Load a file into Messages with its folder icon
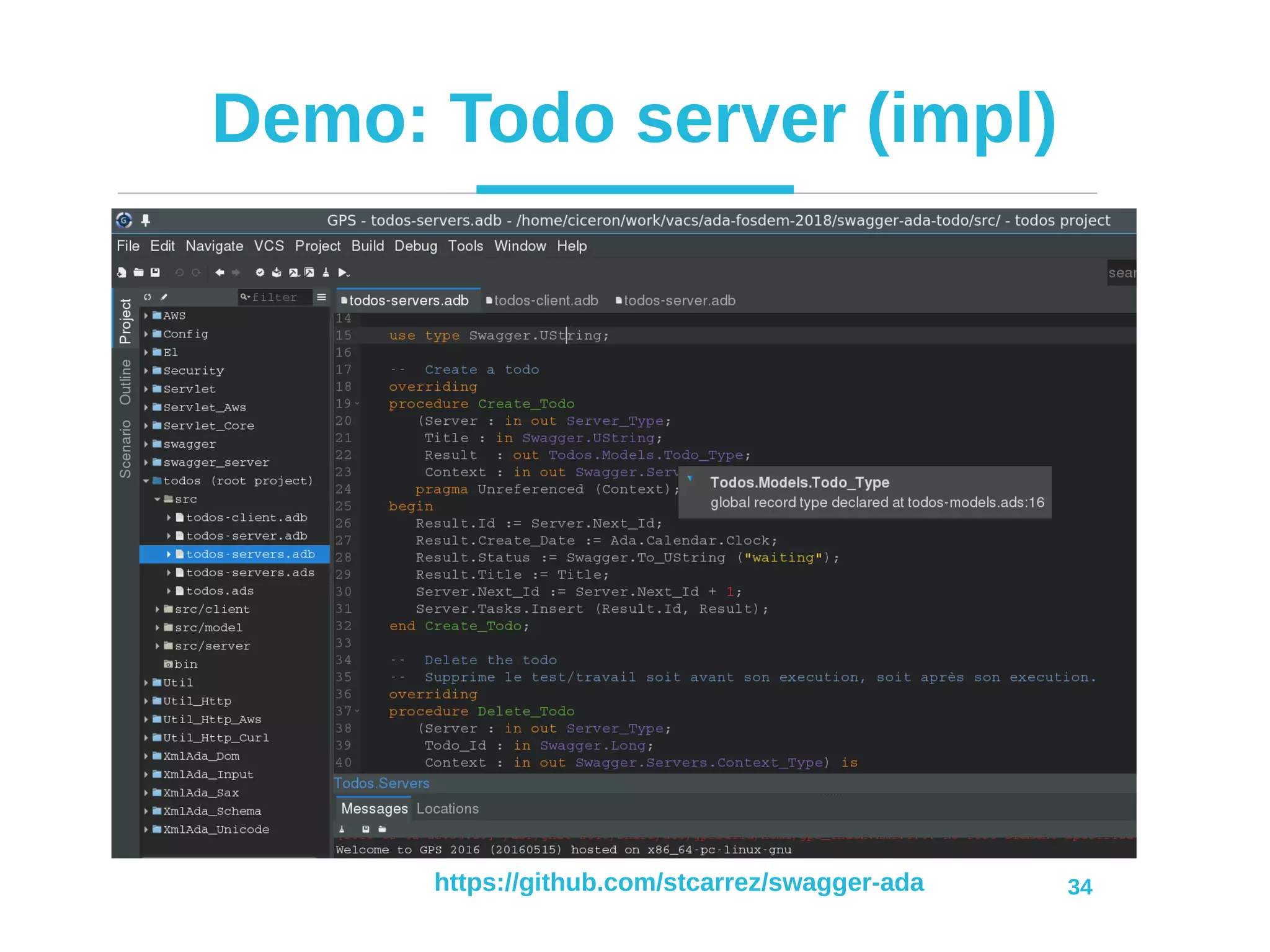This screenshot has height=952, width=1270. coord(383,829)
